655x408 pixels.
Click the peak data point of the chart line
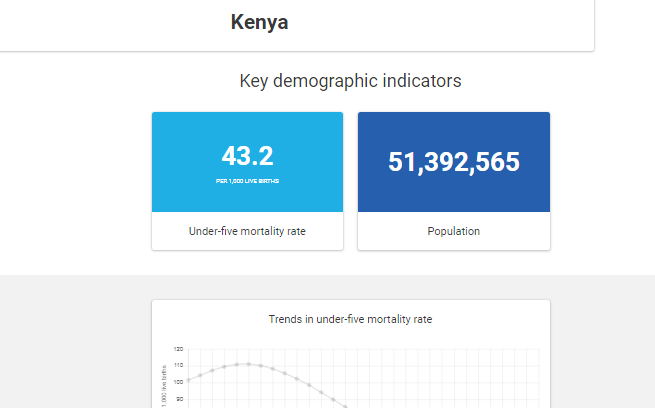(x=248, y=364)
